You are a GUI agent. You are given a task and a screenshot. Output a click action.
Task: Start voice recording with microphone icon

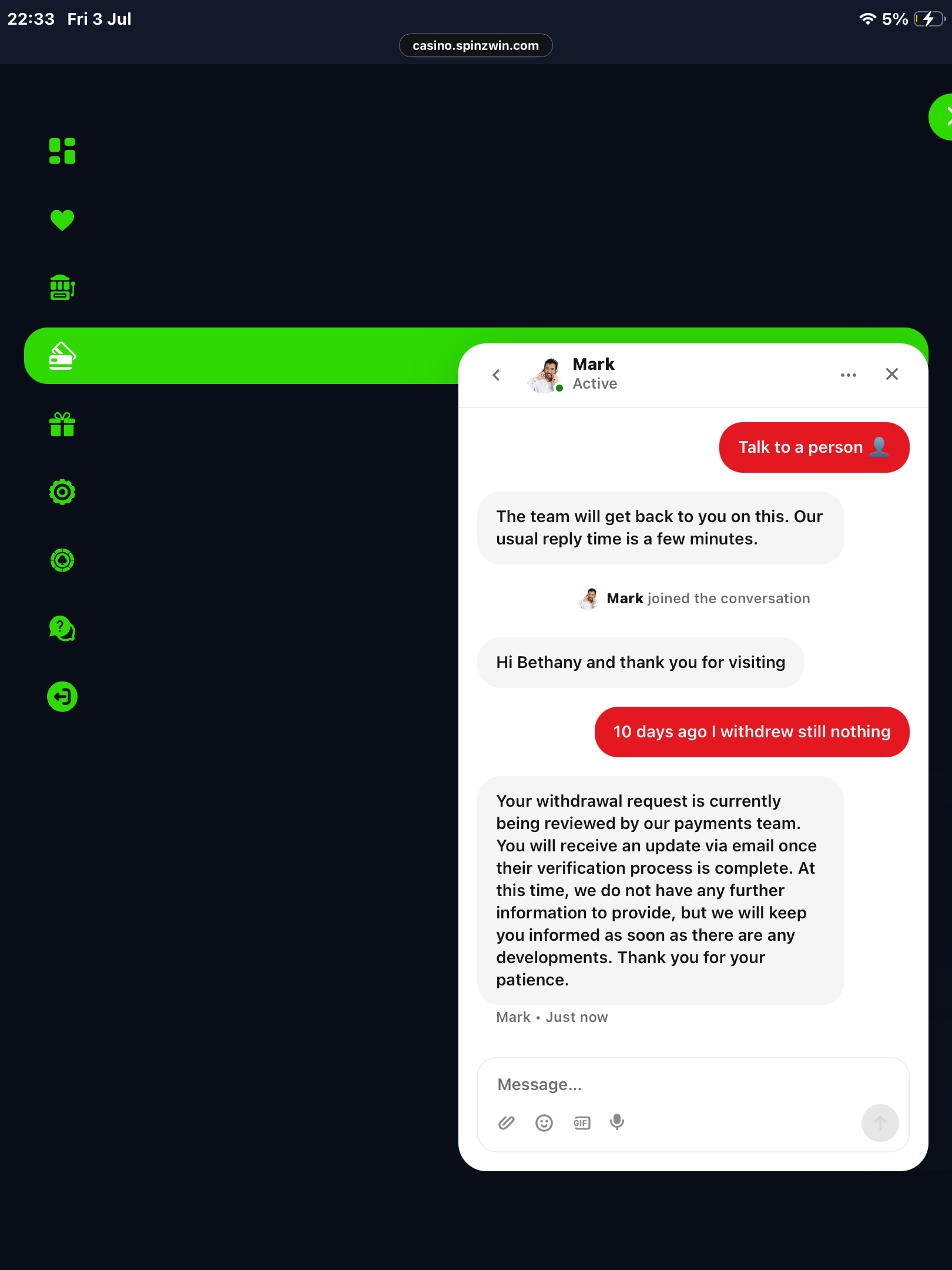[617, 1122]
